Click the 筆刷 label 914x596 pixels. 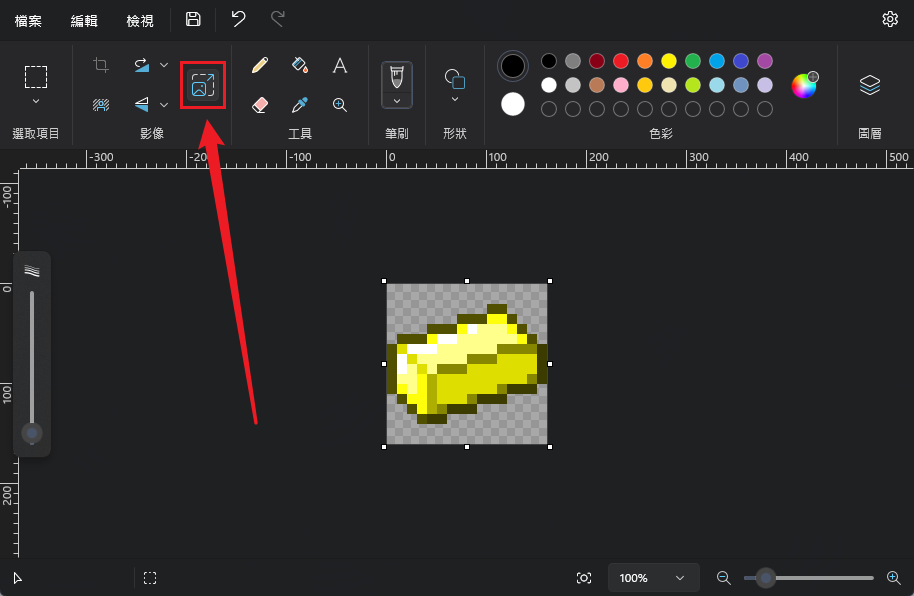coord(397,134)
